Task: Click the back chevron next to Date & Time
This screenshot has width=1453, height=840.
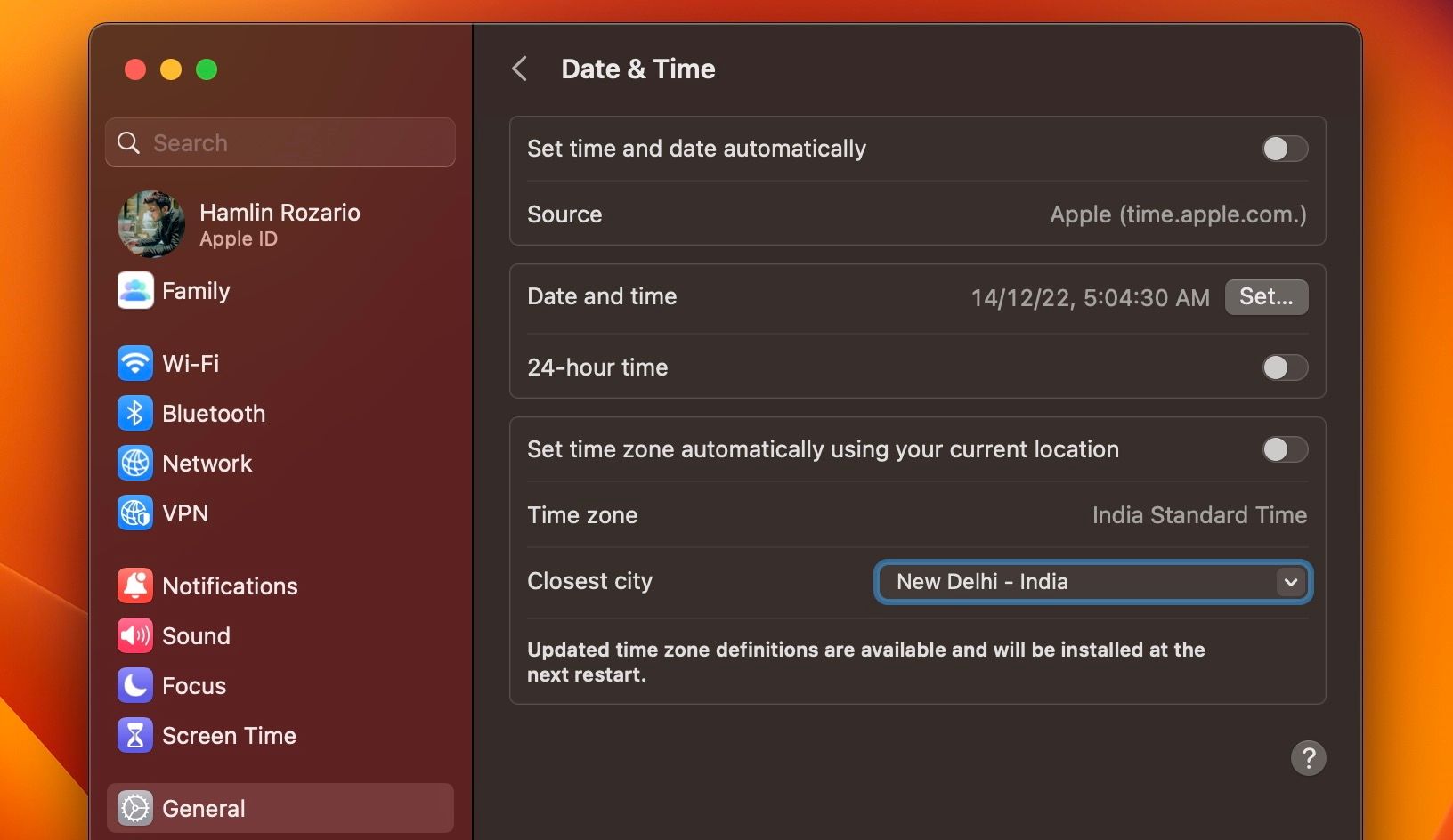Action: (x=520, y=69)
